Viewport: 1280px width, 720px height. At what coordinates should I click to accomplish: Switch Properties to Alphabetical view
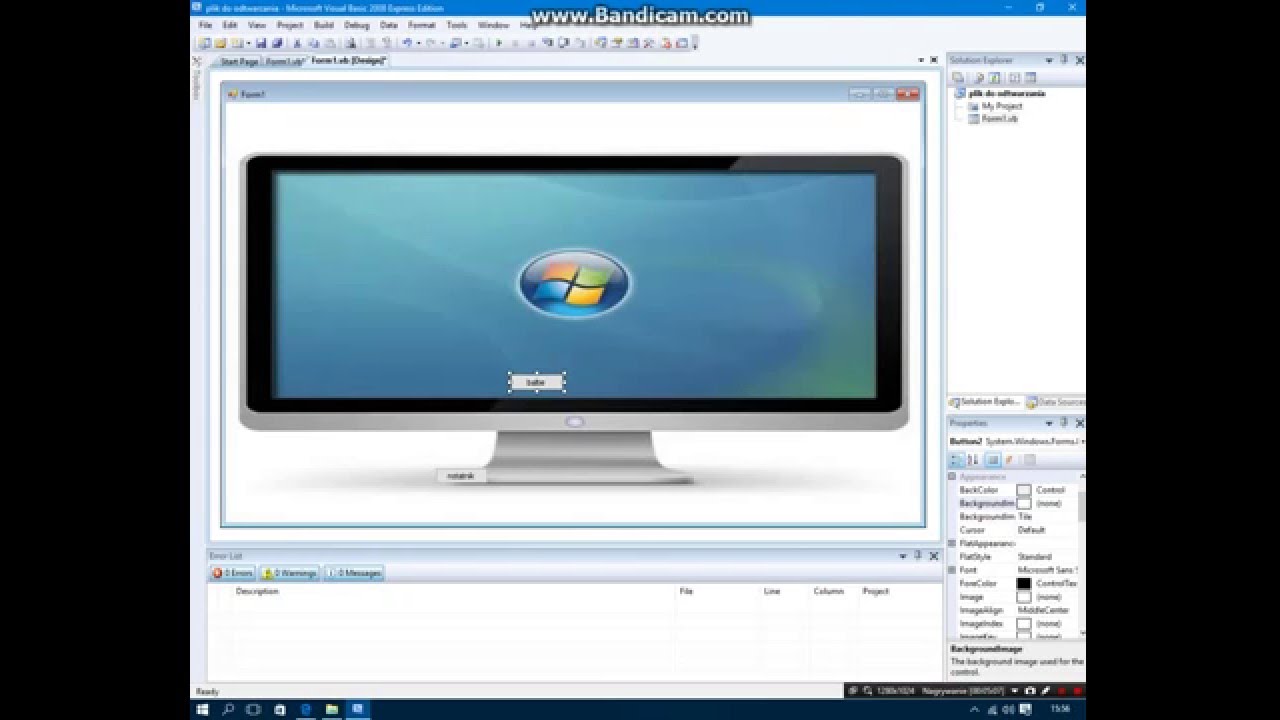click(x=972, y=460)
